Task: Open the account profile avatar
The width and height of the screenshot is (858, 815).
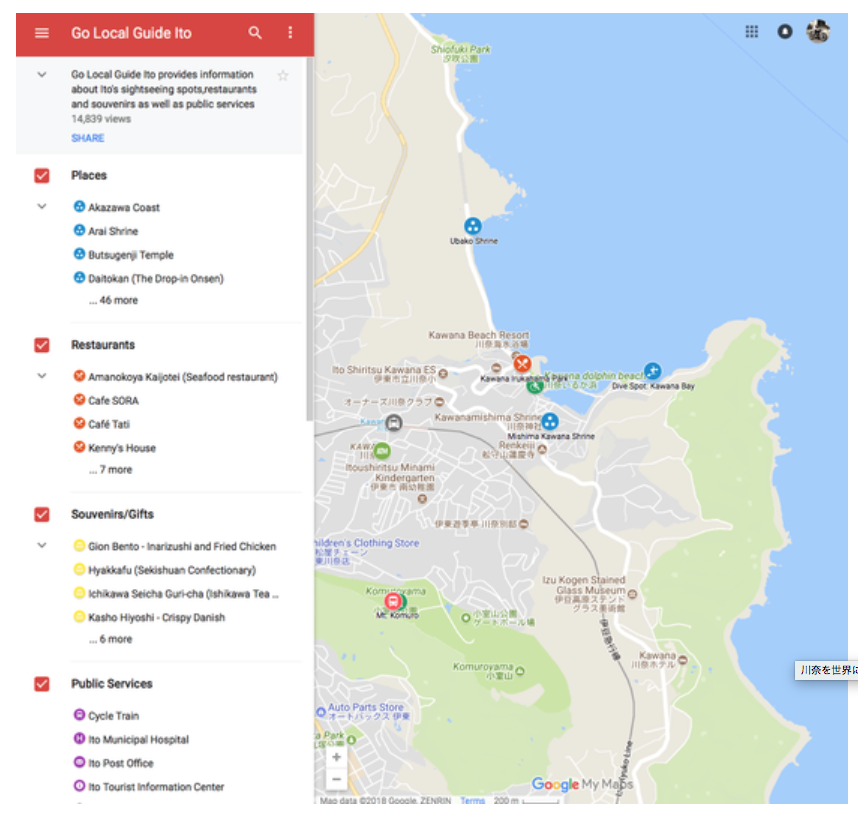Action: (x=818, y=31)
